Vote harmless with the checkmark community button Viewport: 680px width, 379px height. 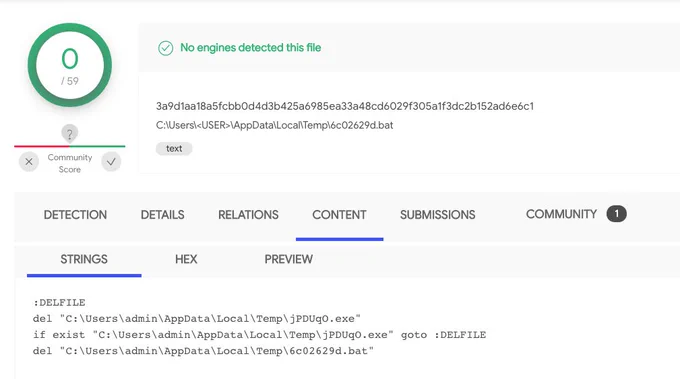click(x=111, y=162)
